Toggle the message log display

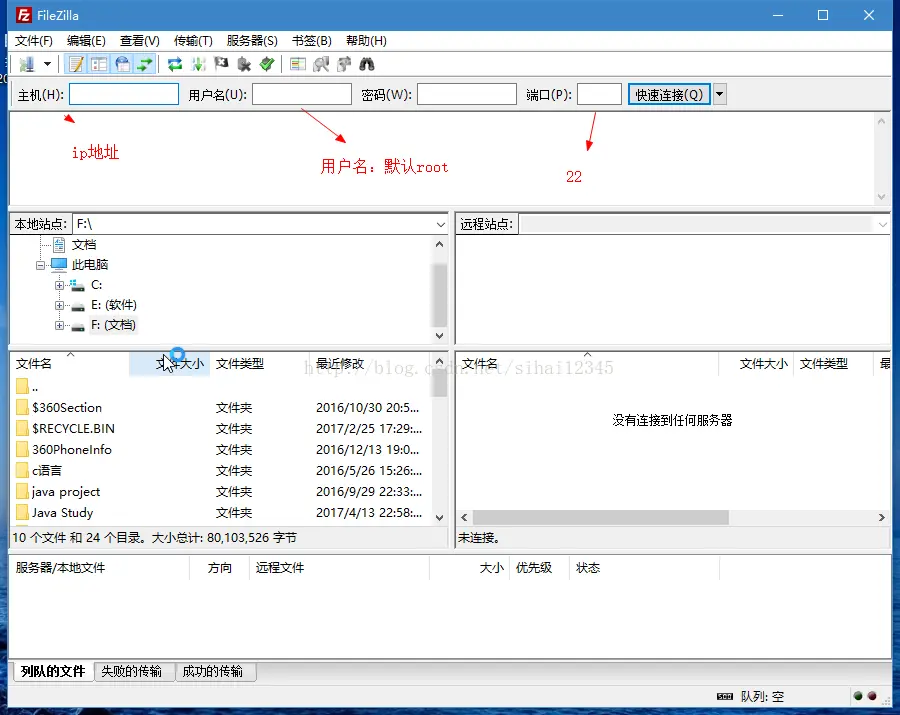click(76, 64)
